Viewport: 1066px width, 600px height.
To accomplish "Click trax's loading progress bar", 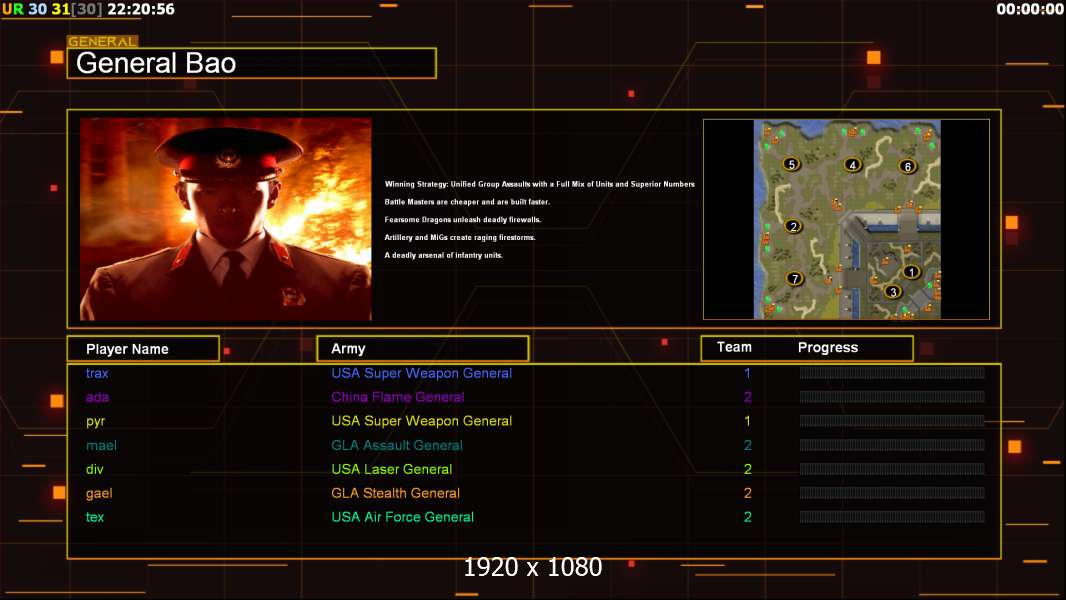I will click(892, 372).
